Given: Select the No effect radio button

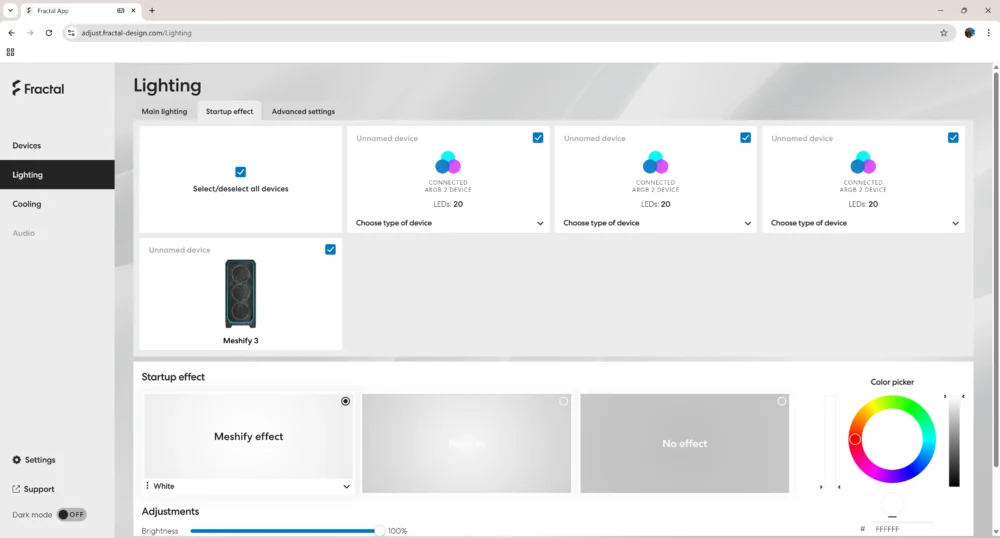Looking at the screenshot, I should [781, 401].
